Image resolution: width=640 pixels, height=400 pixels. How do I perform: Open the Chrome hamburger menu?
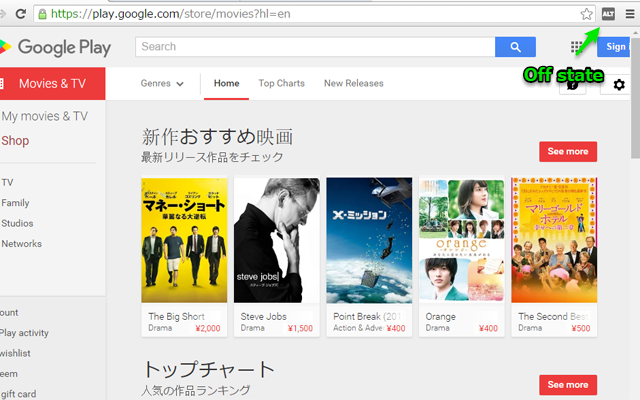[630, 14]
